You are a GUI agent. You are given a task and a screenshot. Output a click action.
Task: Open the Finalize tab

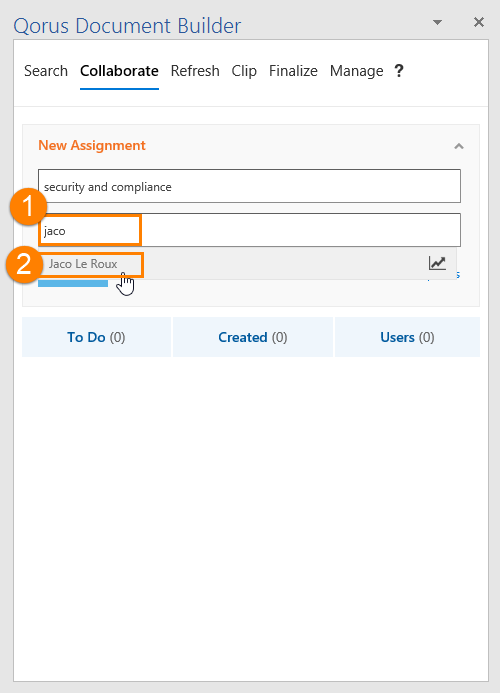293,71
